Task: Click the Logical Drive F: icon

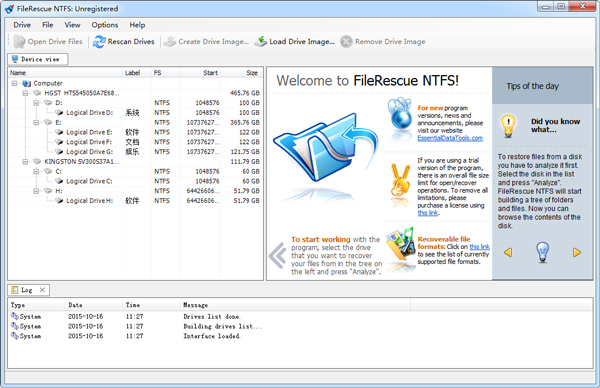Action: [x=59, y=142]
